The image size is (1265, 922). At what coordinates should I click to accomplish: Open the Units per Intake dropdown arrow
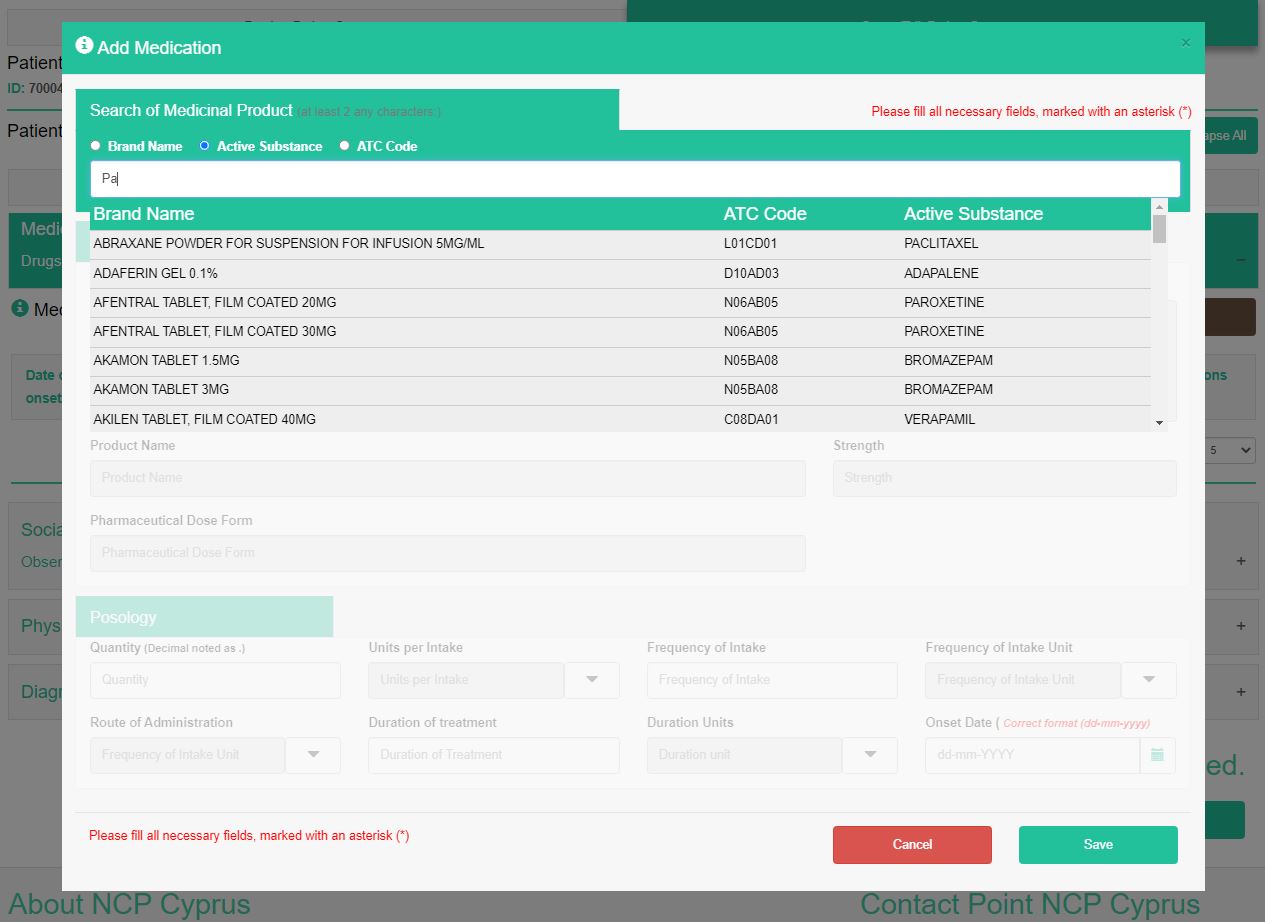(592, 680)
